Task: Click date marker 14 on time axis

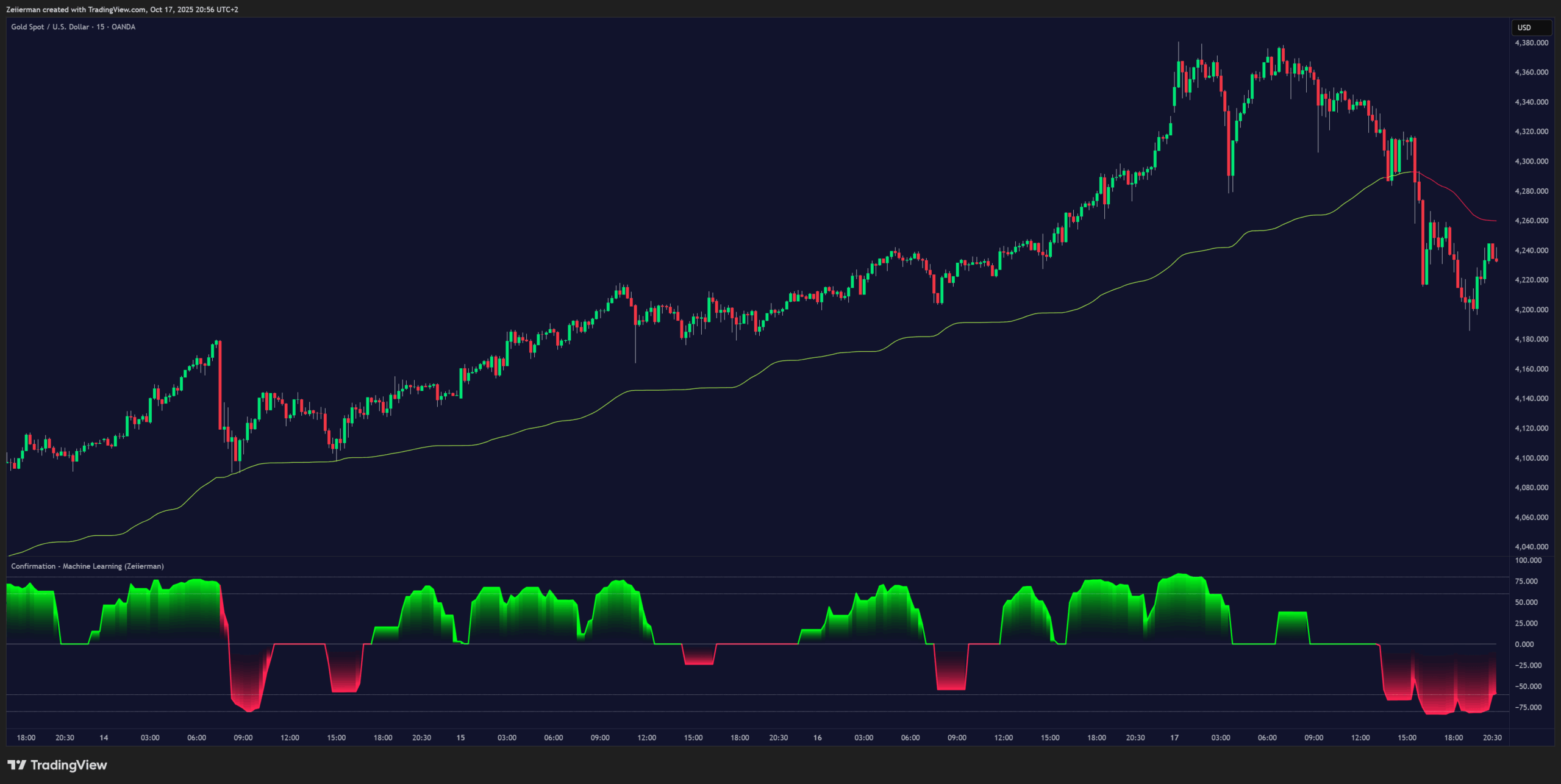Action: tap(104, 738)
